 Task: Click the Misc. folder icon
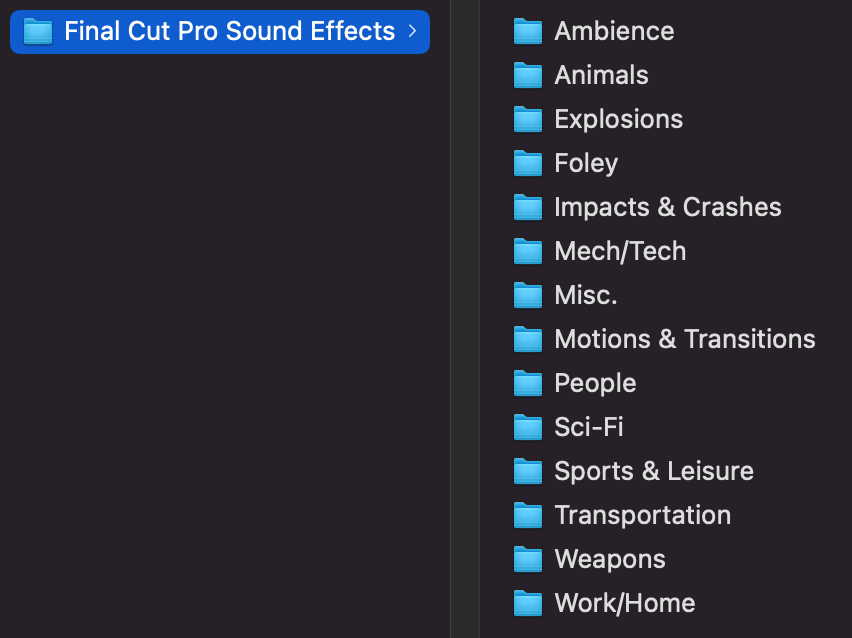coord(527,296)
